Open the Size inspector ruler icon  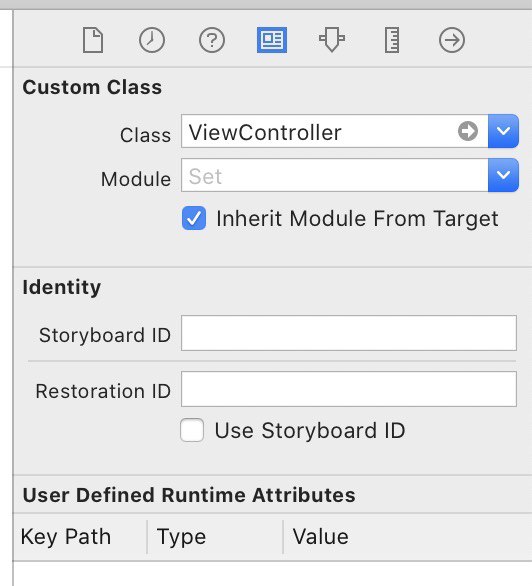pyautogui.click(x=392, y=40)
